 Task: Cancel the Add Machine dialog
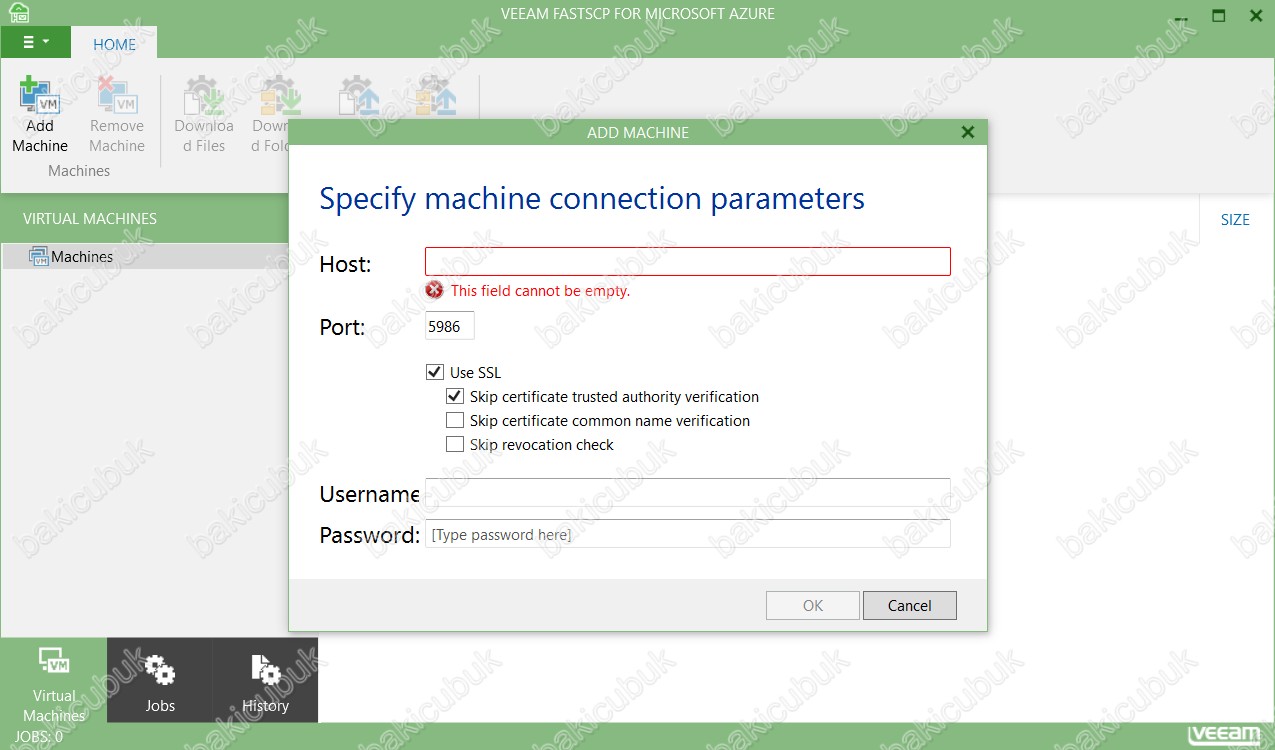click(x=910, y=606)
